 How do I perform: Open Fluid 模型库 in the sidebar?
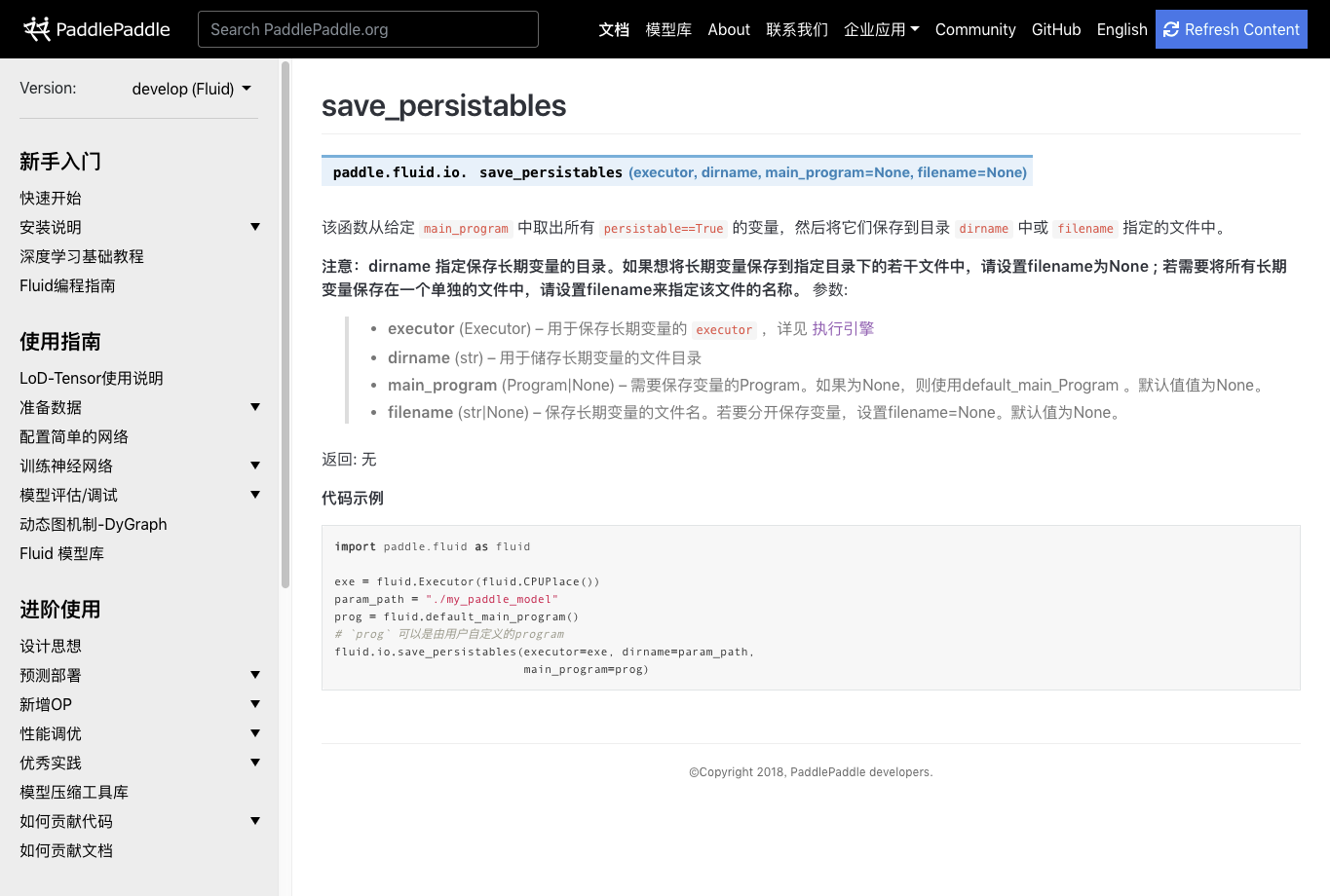pyautogui.click(x=61, y=553)
